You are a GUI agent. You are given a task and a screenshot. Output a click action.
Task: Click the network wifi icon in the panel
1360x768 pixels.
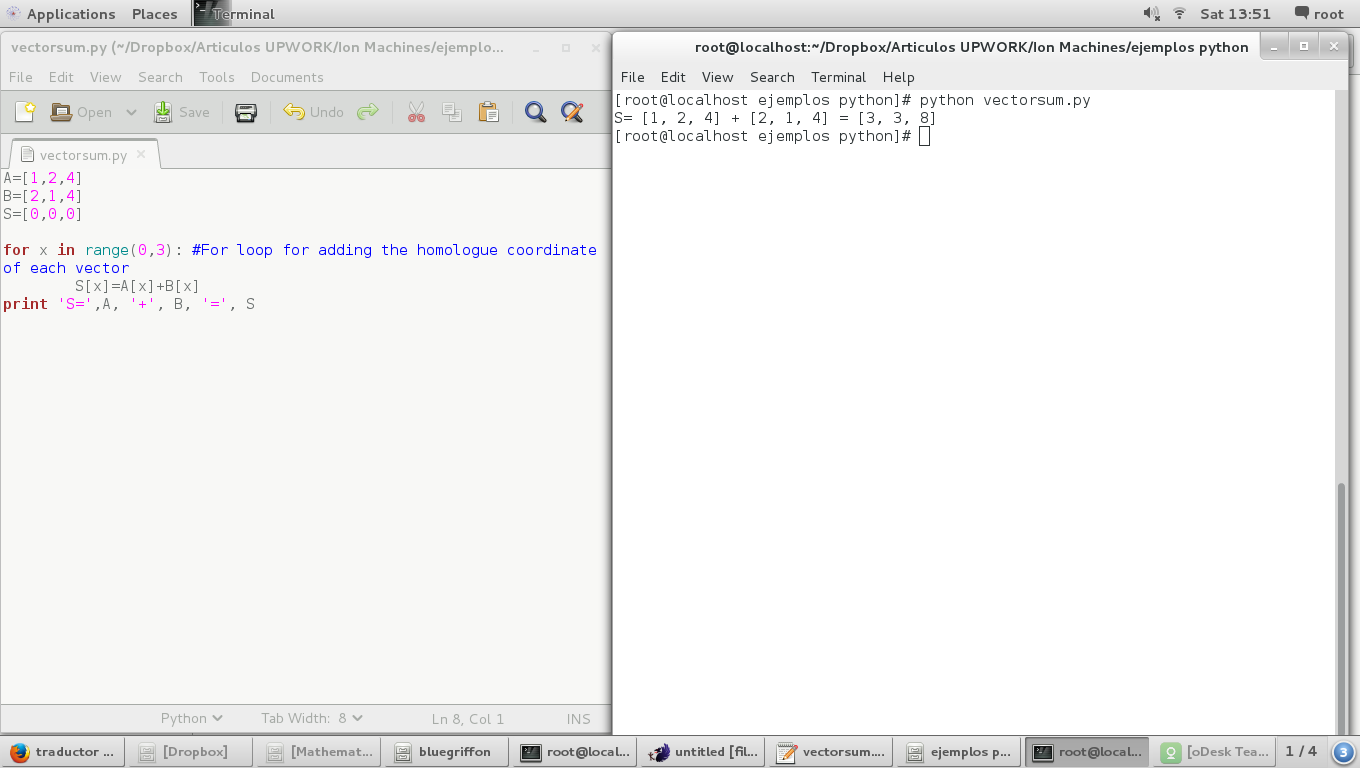tap(1180, 14)
